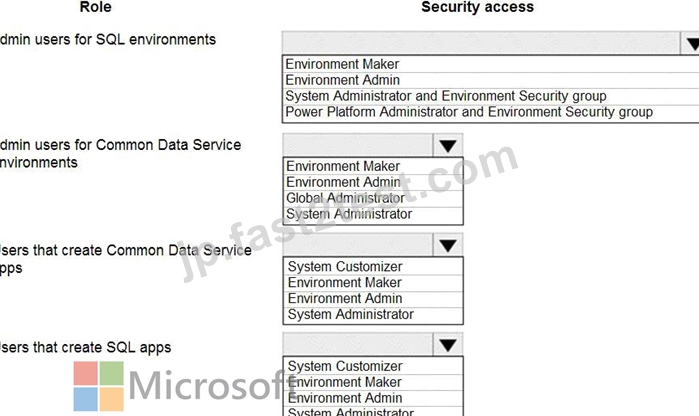699x416 pixels.
Task: Open dropdown for users creating Common Data Service apps
Action: (448, 245)
